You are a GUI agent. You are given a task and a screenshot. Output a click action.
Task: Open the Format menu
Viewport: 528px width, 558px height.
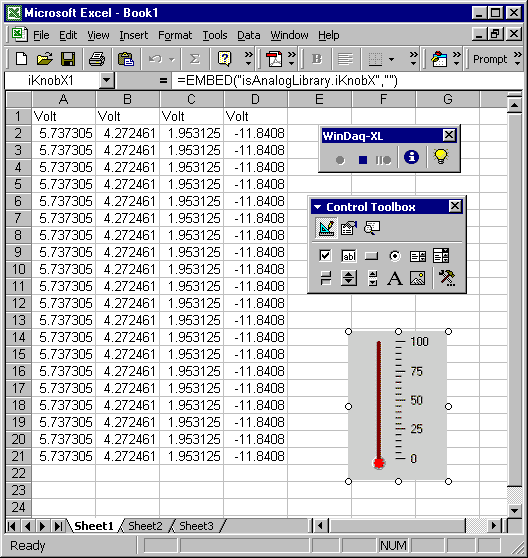(175, 35)
